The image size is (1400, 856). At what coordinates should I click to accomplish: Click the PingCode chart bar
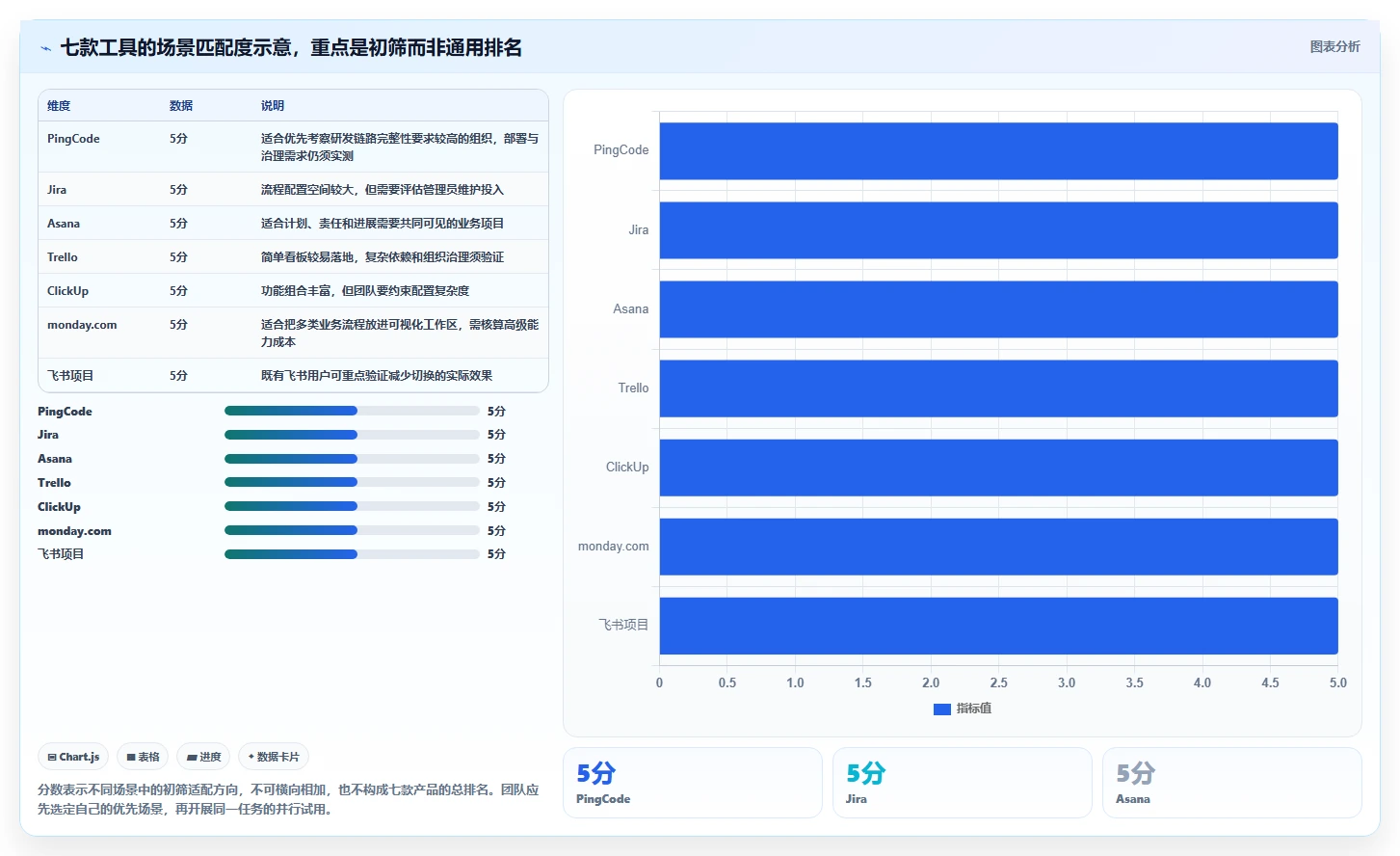(x=998, y=150)
